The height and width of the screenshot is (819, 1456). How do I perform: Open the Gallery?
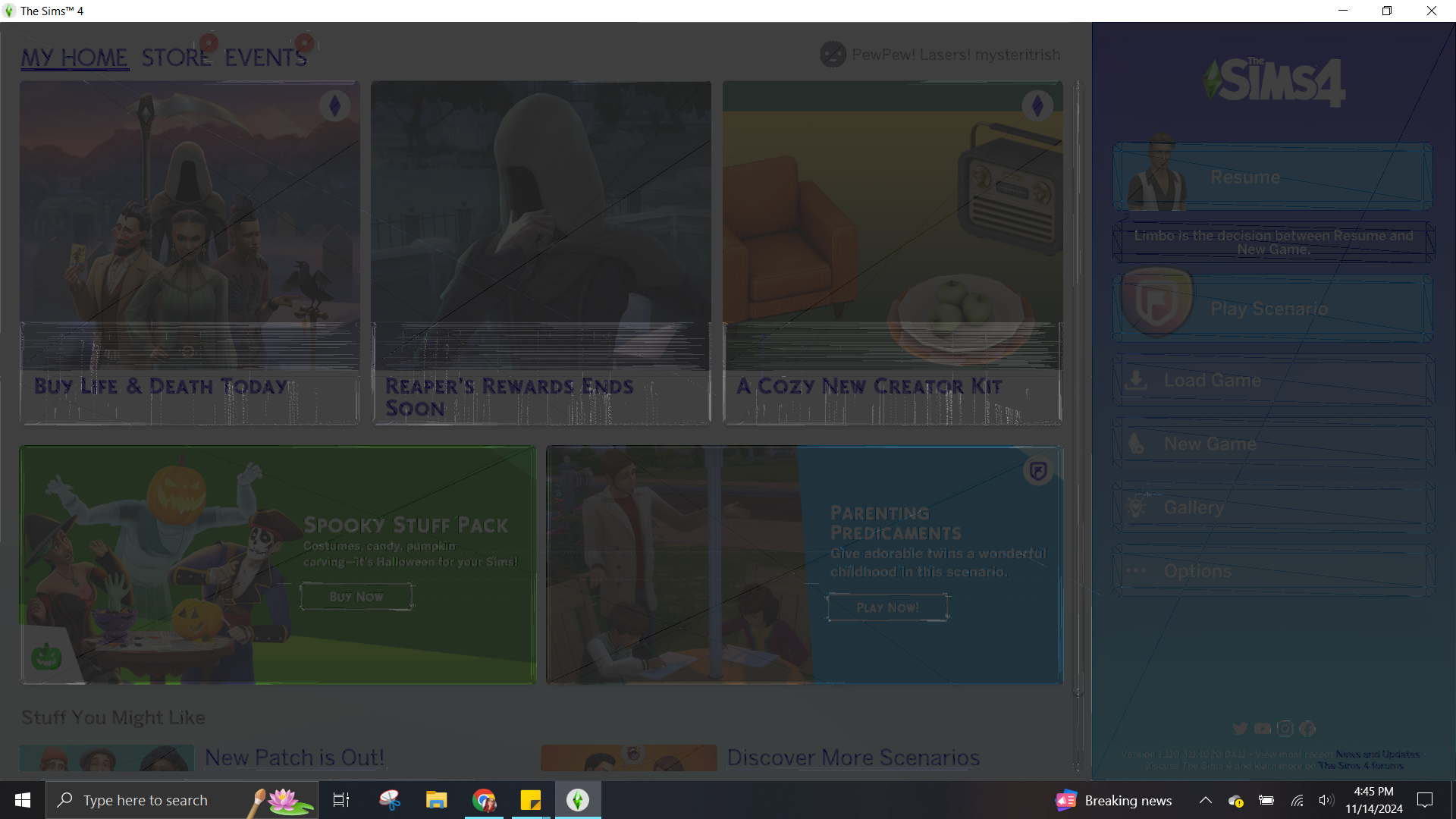coord(1273,507)
